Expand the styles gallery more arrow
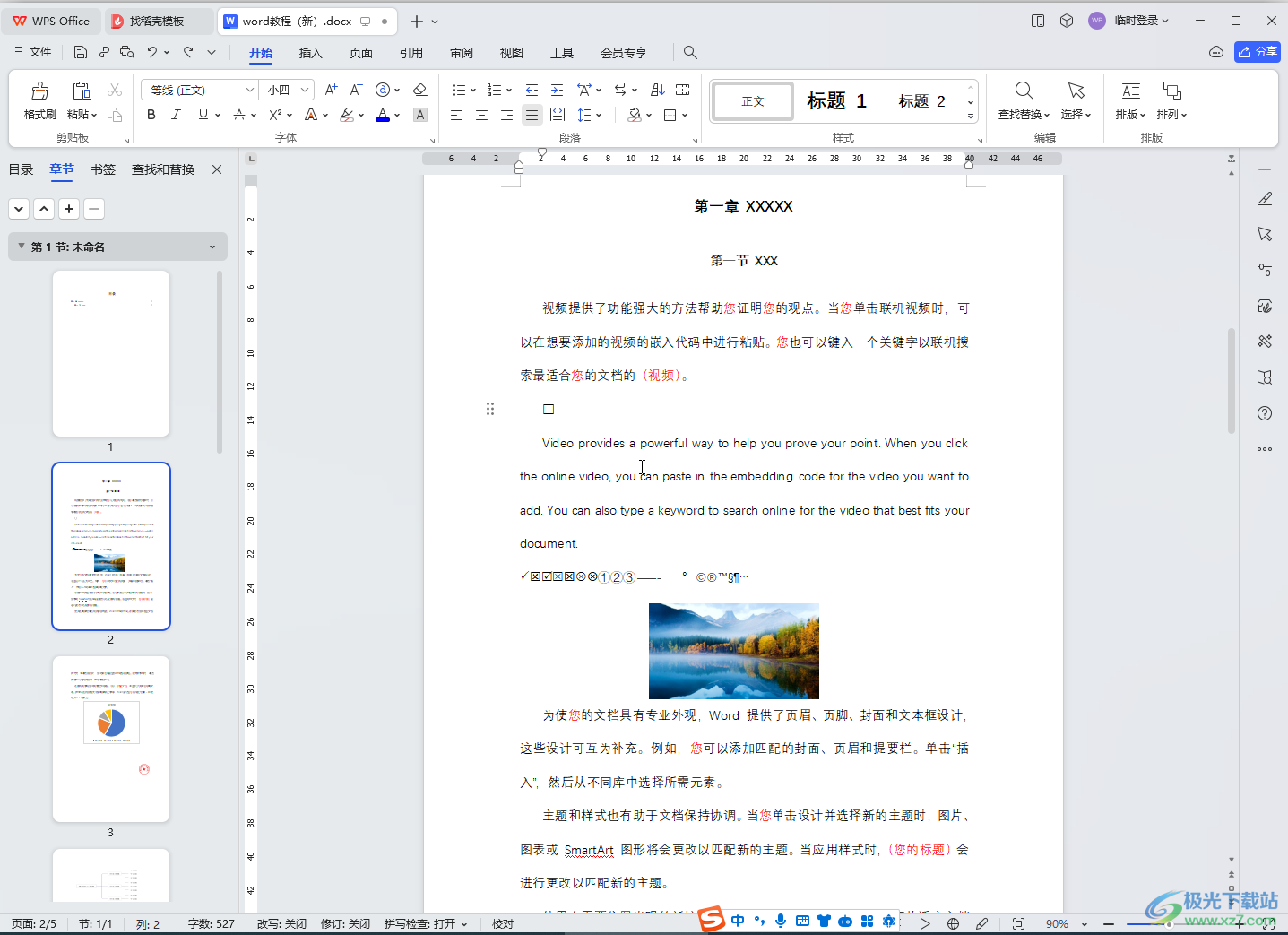The height and width of the screenshot is (935, 1288). [970, 117]
